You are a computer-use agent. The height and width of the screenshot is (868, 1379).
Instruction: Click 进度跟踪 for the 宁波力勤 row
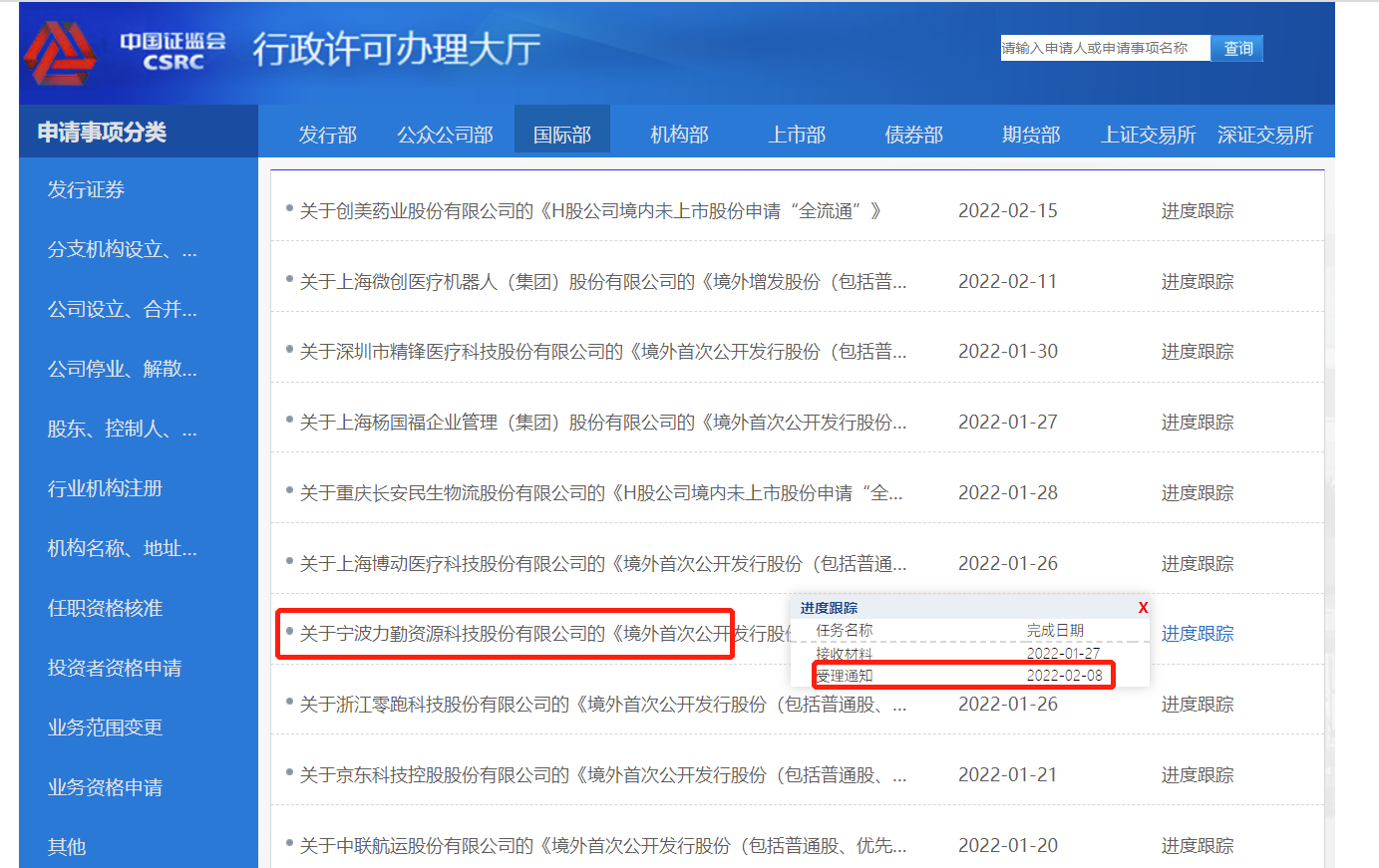(1198, 634)
